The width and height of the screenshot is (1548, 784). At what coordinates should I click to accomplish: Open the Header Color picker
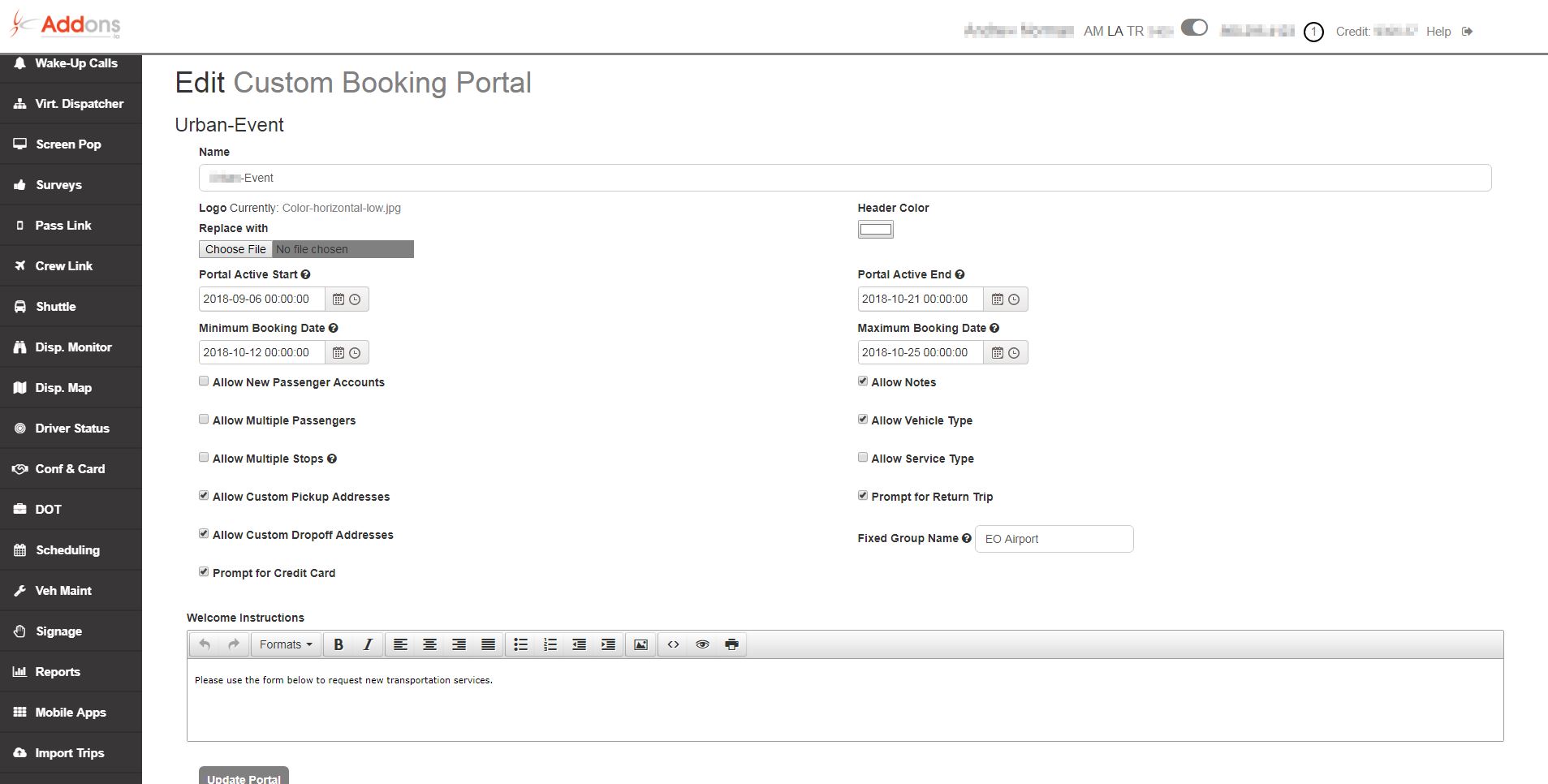coord(874,230)
